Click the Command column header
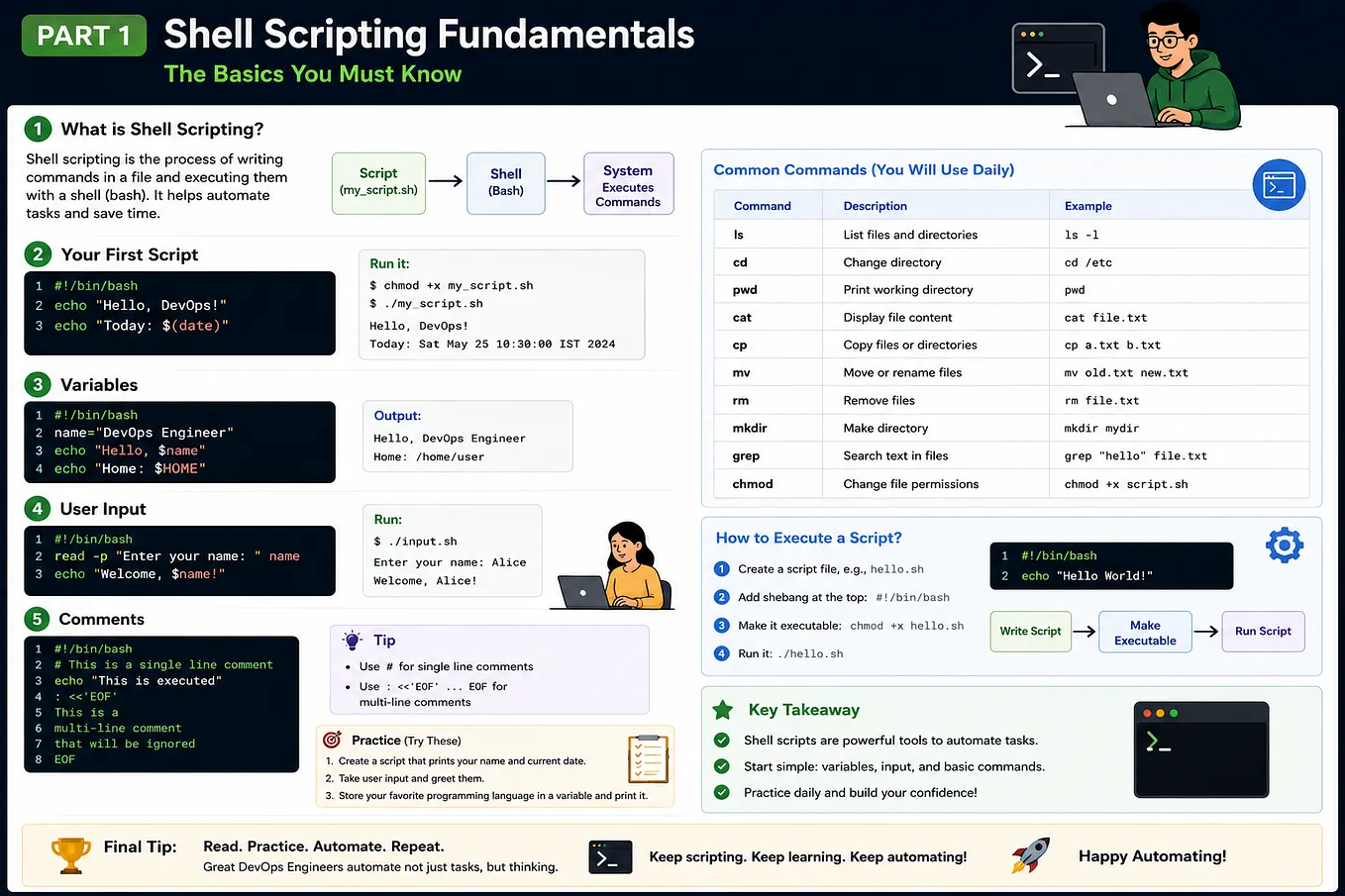The height and width of the screenshot is (896, 1345). (762, 206)
